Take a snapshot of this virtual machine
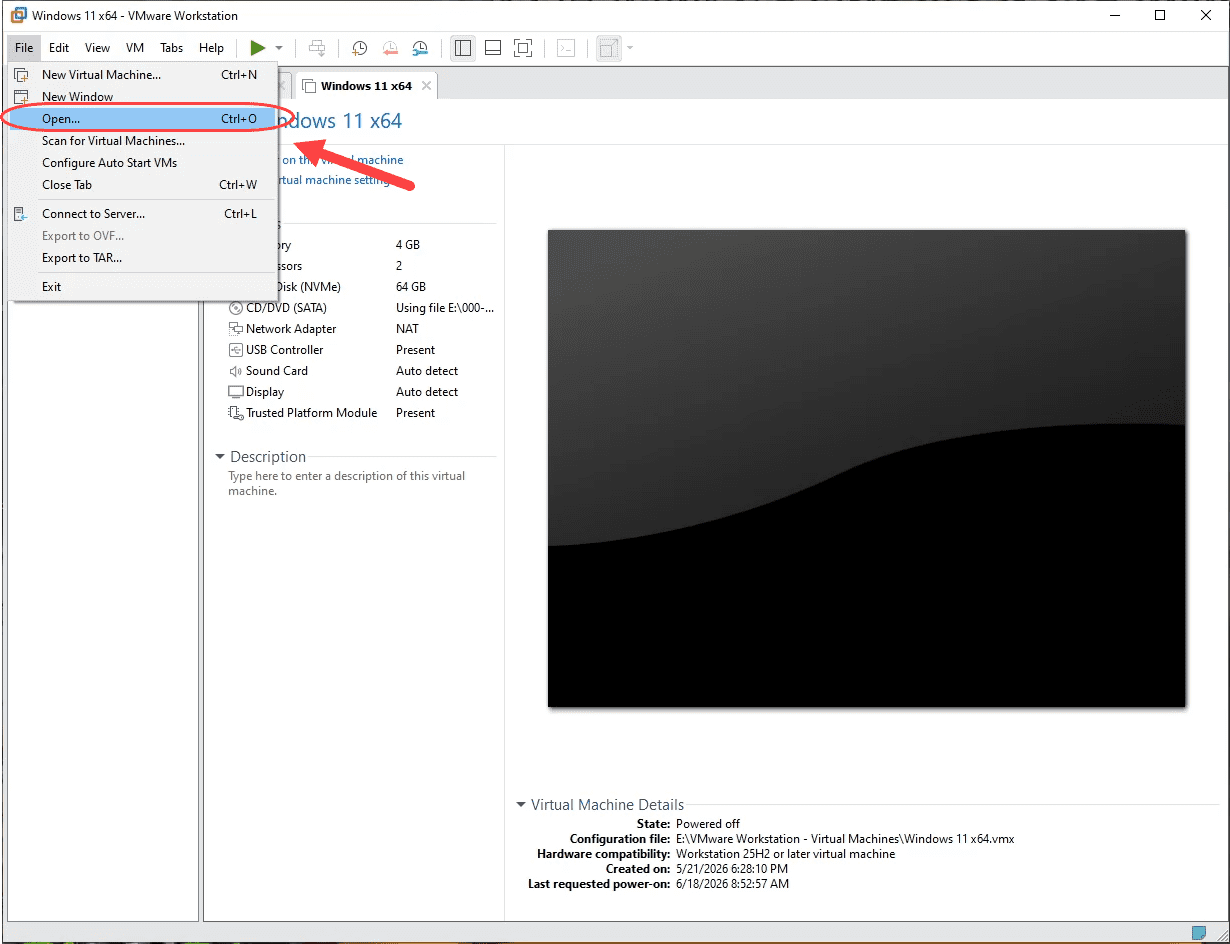 coord(359,48)
